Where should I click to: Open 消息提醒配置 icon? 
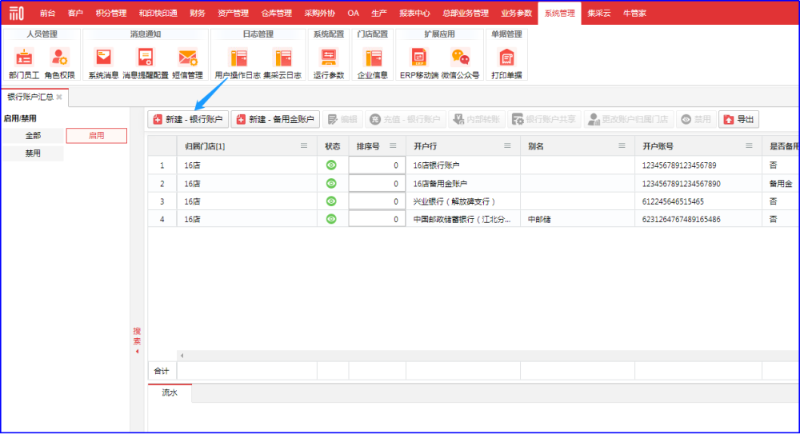(x=145, y=63)
